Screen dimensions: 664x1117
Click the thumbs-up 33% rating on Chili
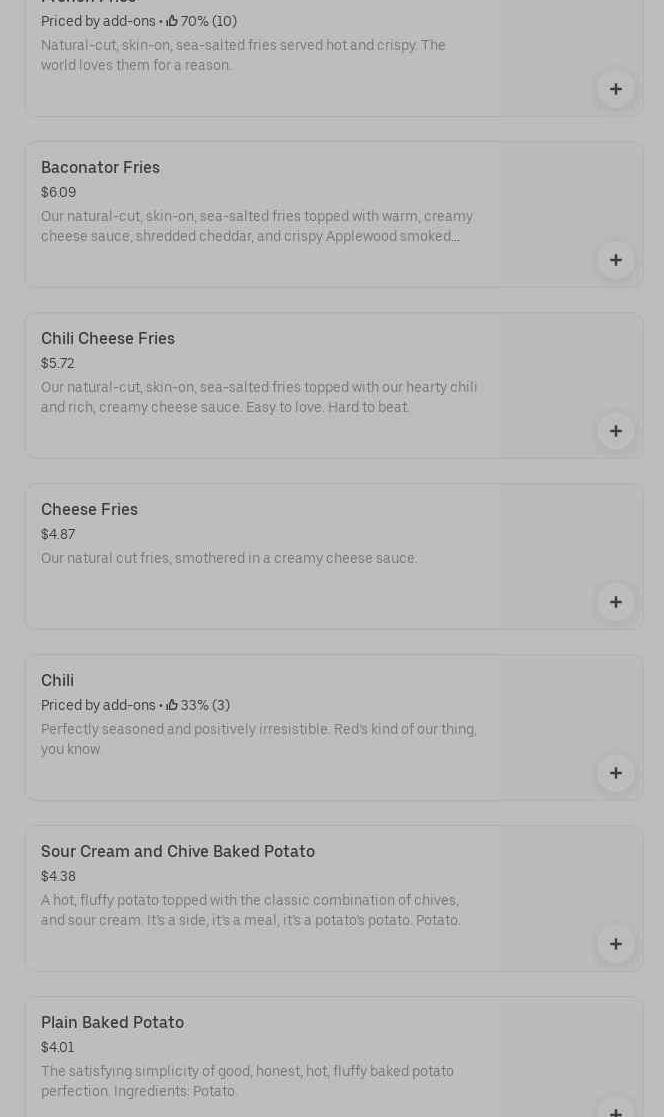[172, 705]
